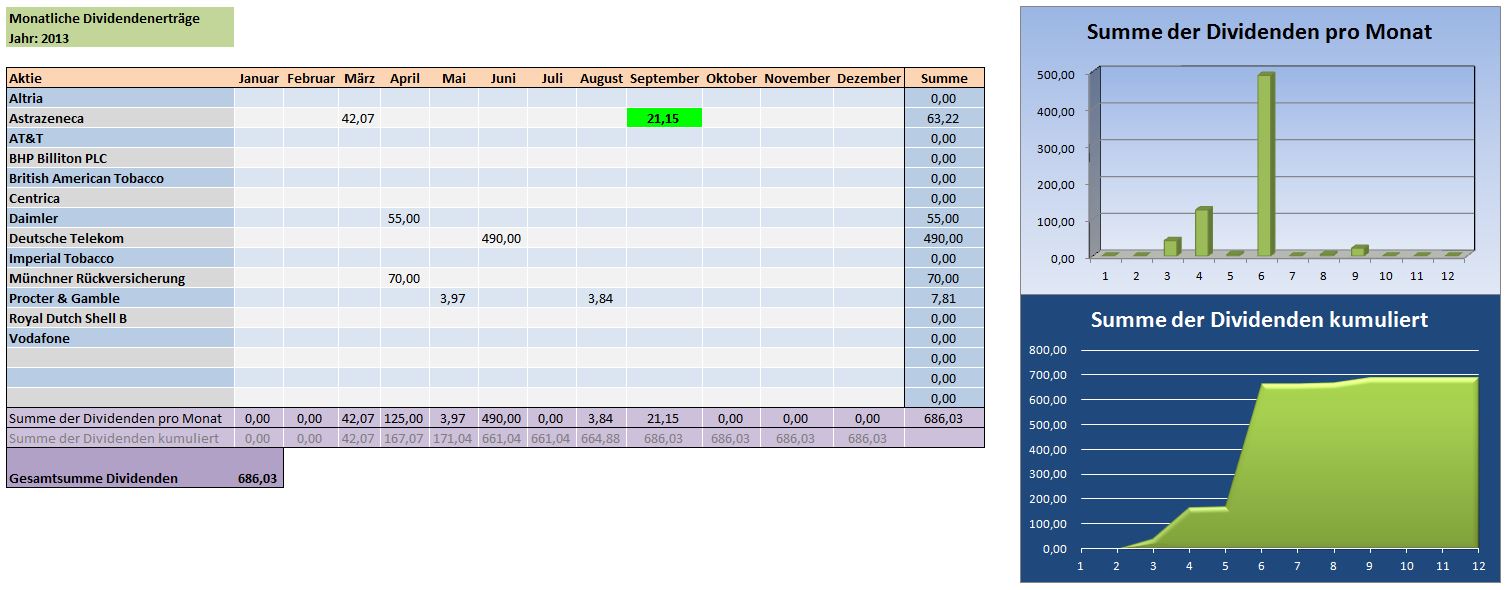Click the Deutsche Telekom row label
Screen dimensions: 1507x590
pyautogui.click(x=120, y=238)
